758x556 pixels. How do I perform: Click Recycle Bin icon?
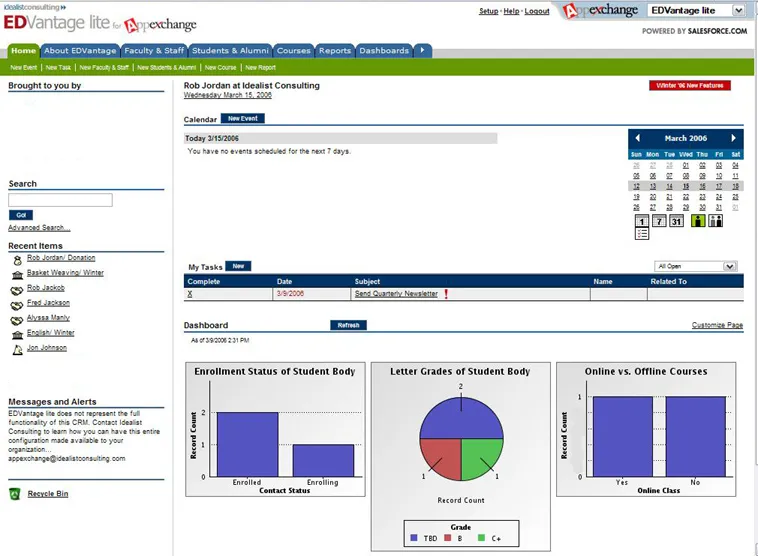(x=15, y=494)
